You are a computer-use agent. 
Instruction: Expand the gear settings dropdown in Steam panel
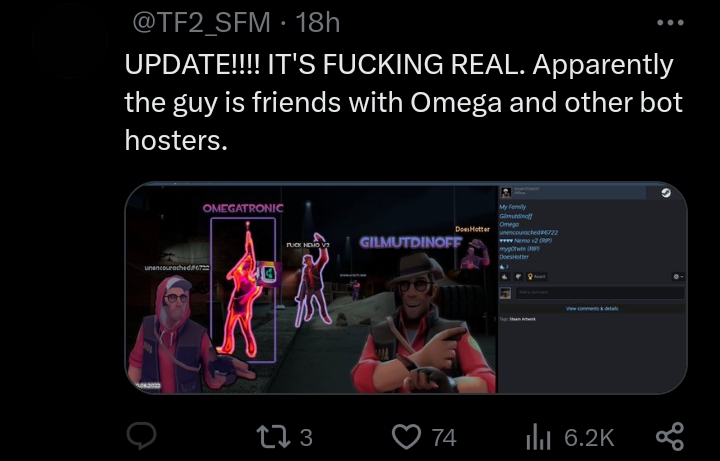678,276
